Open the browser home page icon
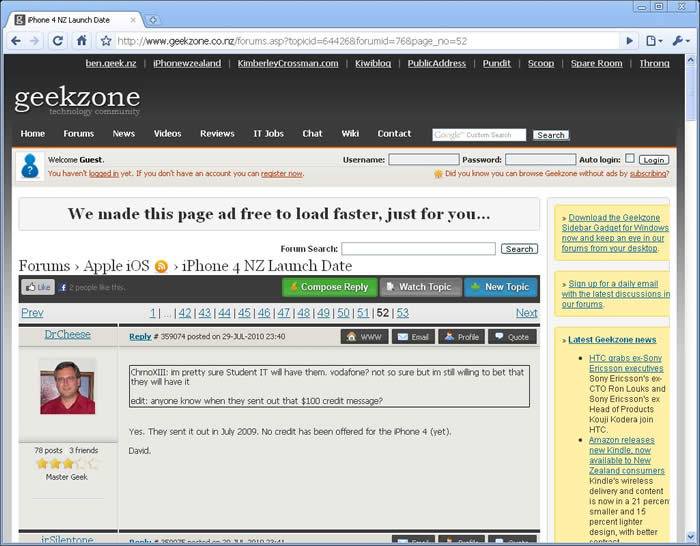Image resolution: width=700 pixels, height=546 pixels. point(81,41)
